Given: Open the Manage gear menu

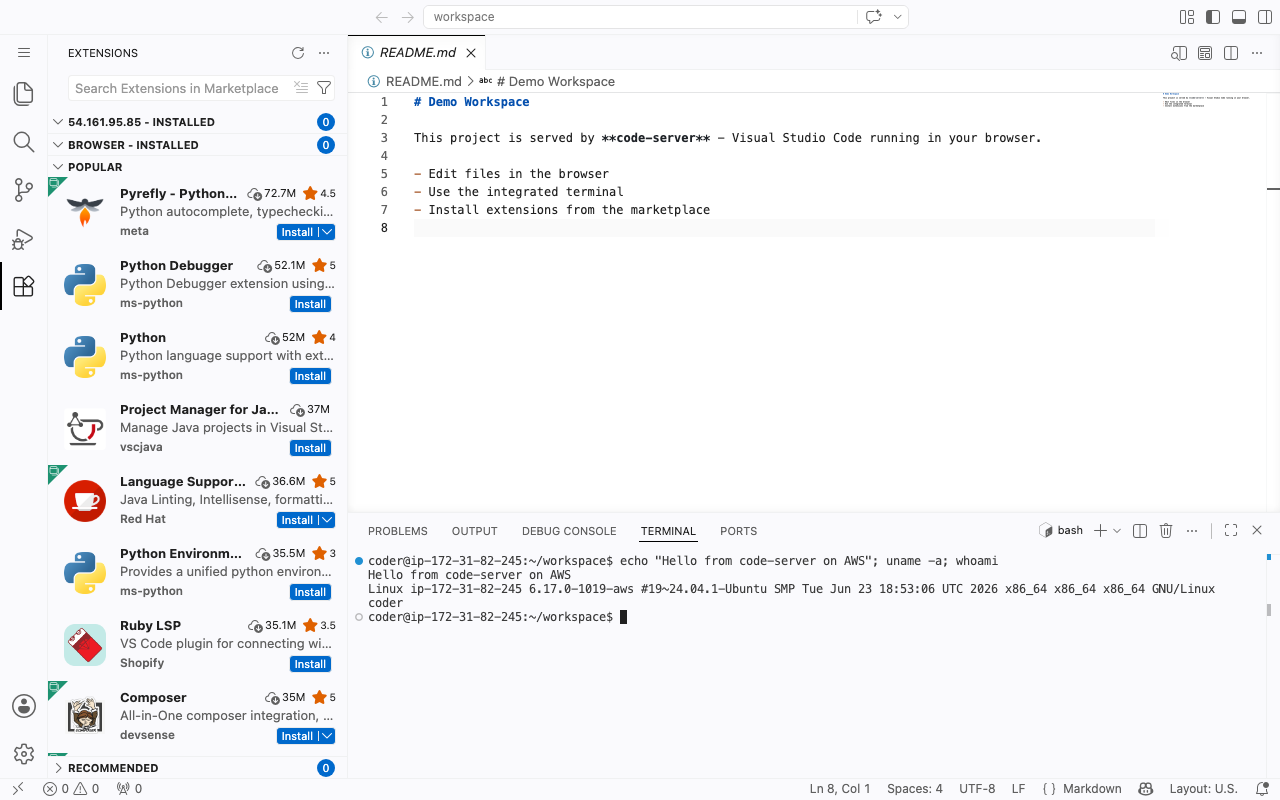Looking at the screenshot, I should point(24,754).
